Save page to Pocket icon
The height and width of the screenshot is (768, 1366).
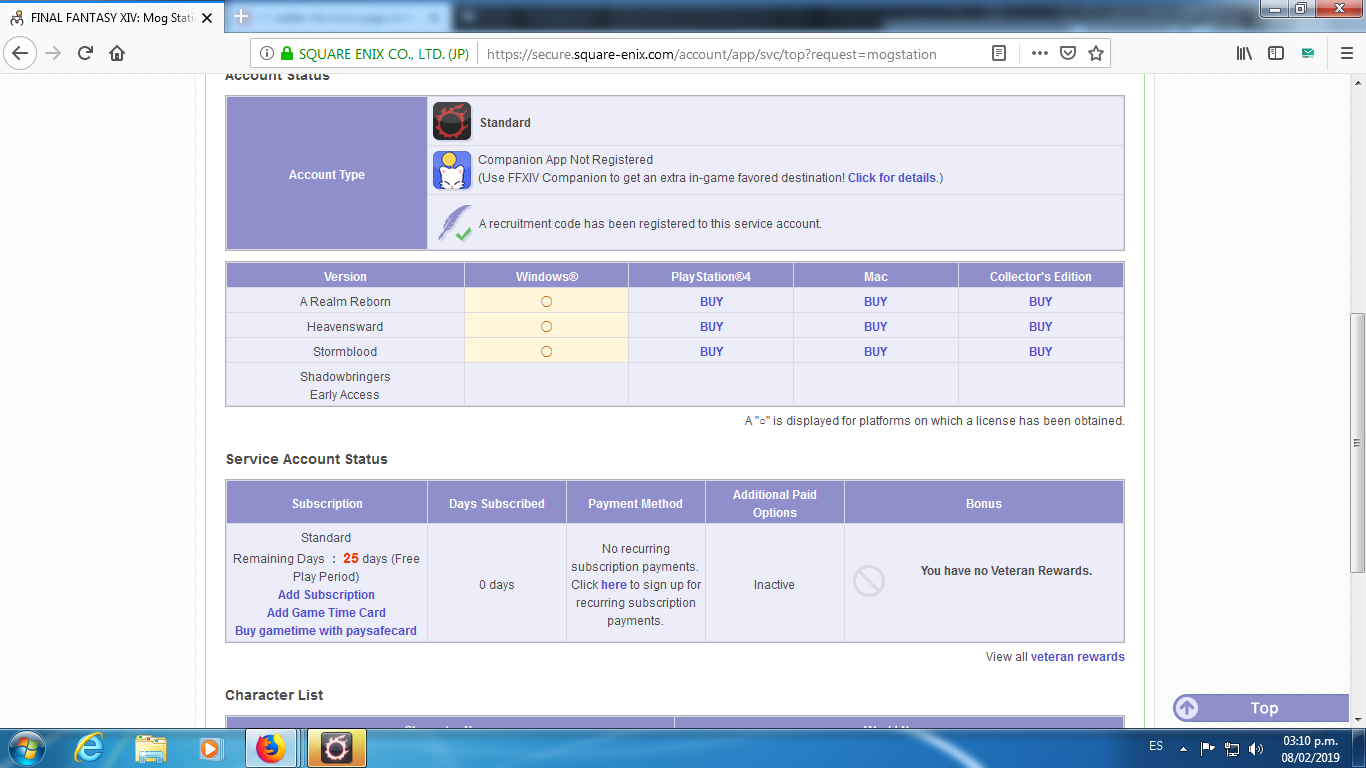(1068, 53)
